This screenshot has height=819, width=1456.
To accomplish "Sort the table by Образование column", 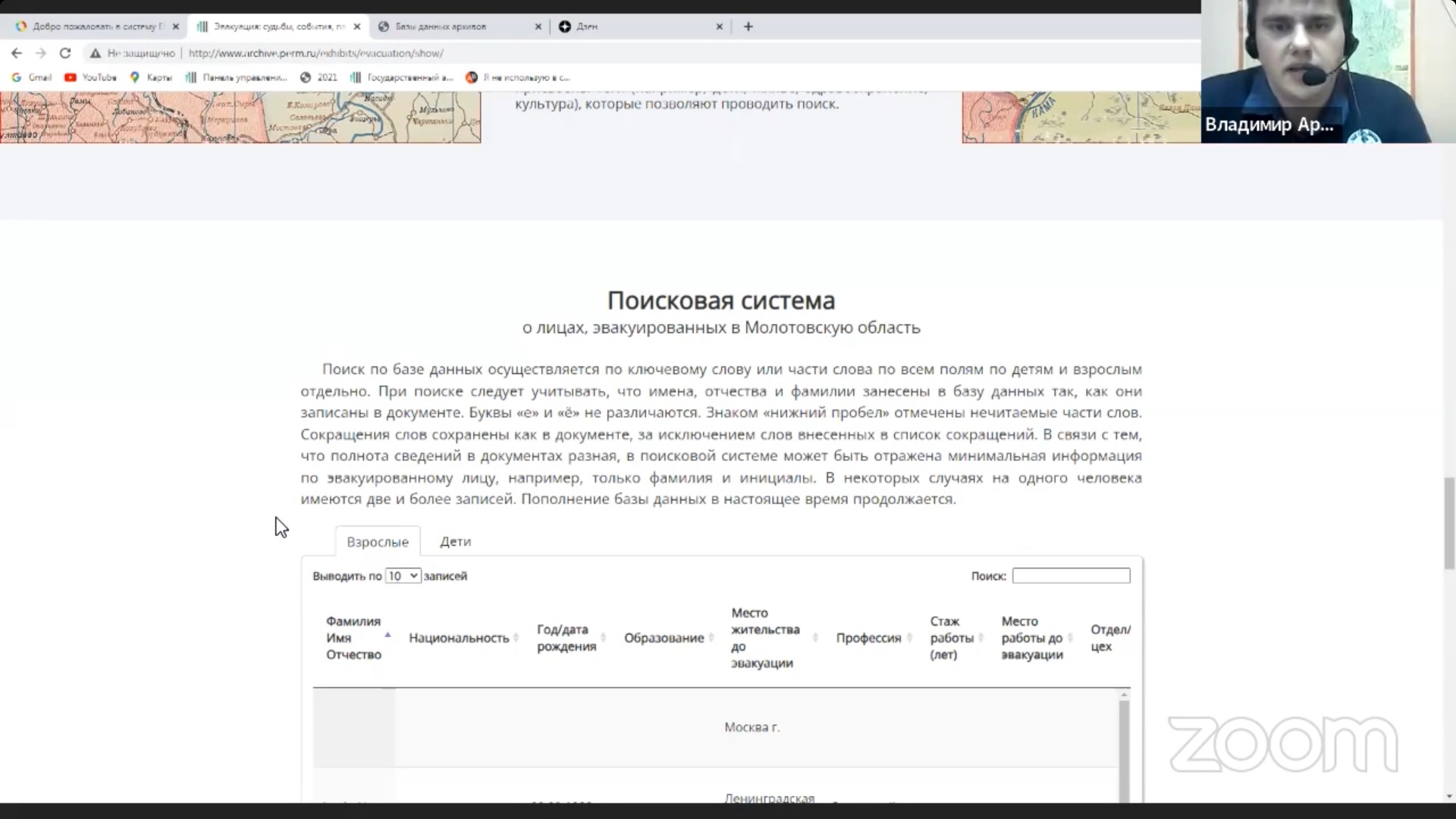I will coord(664,638).
